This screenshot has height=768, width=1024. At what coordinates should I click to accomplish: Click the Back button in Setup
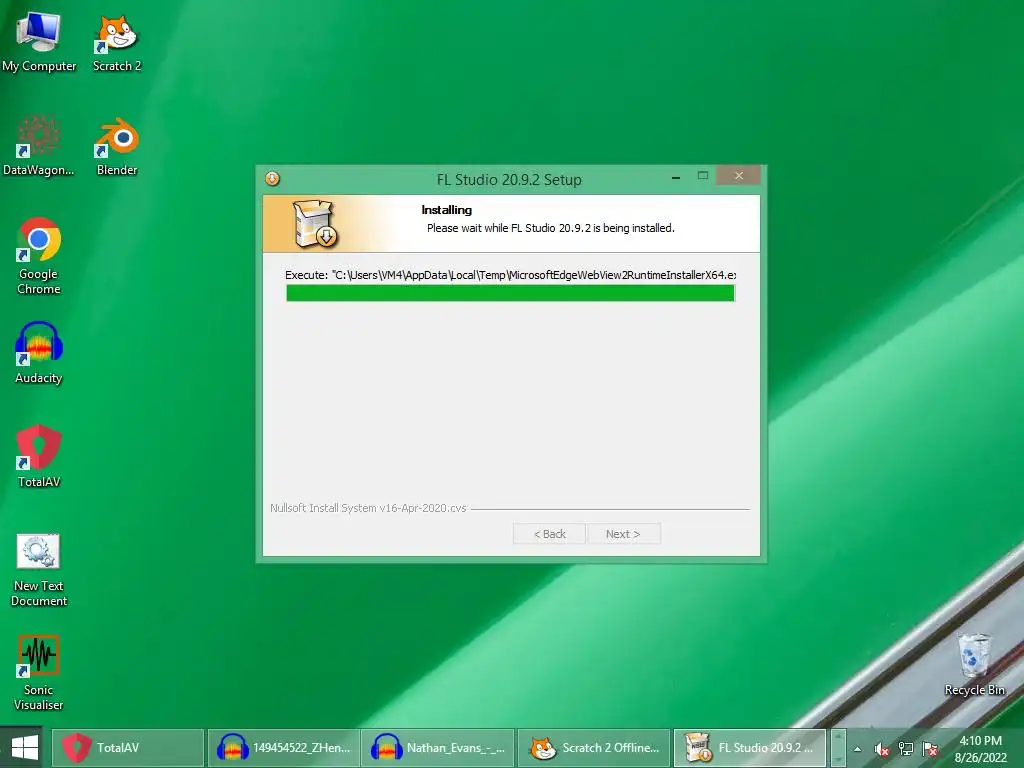tap(549, 534)
